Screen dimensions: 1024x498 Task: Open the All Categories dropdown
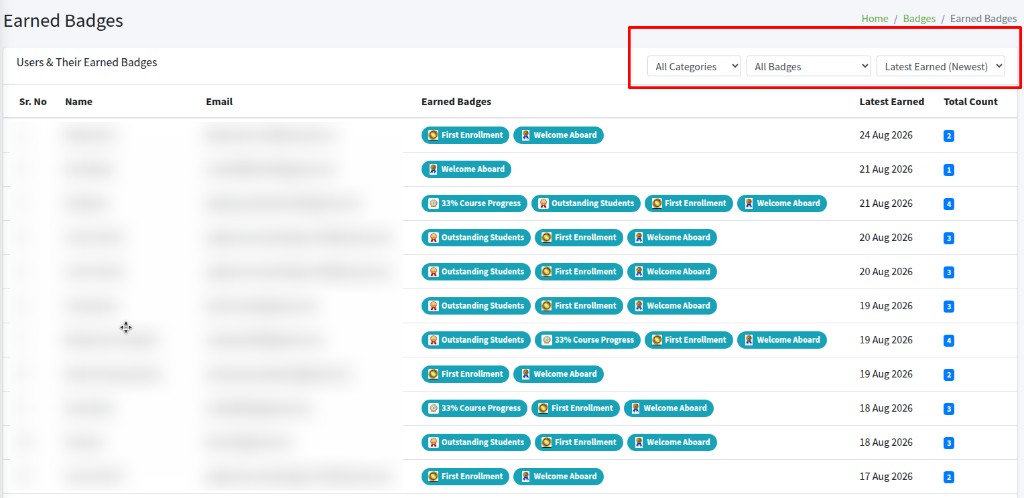click(694, 67)
